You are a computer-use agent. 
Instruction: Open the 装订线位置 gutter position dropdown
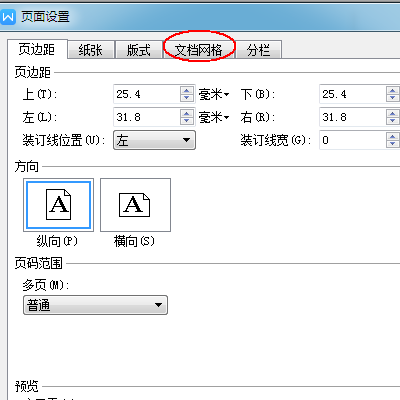click(154, 140)
